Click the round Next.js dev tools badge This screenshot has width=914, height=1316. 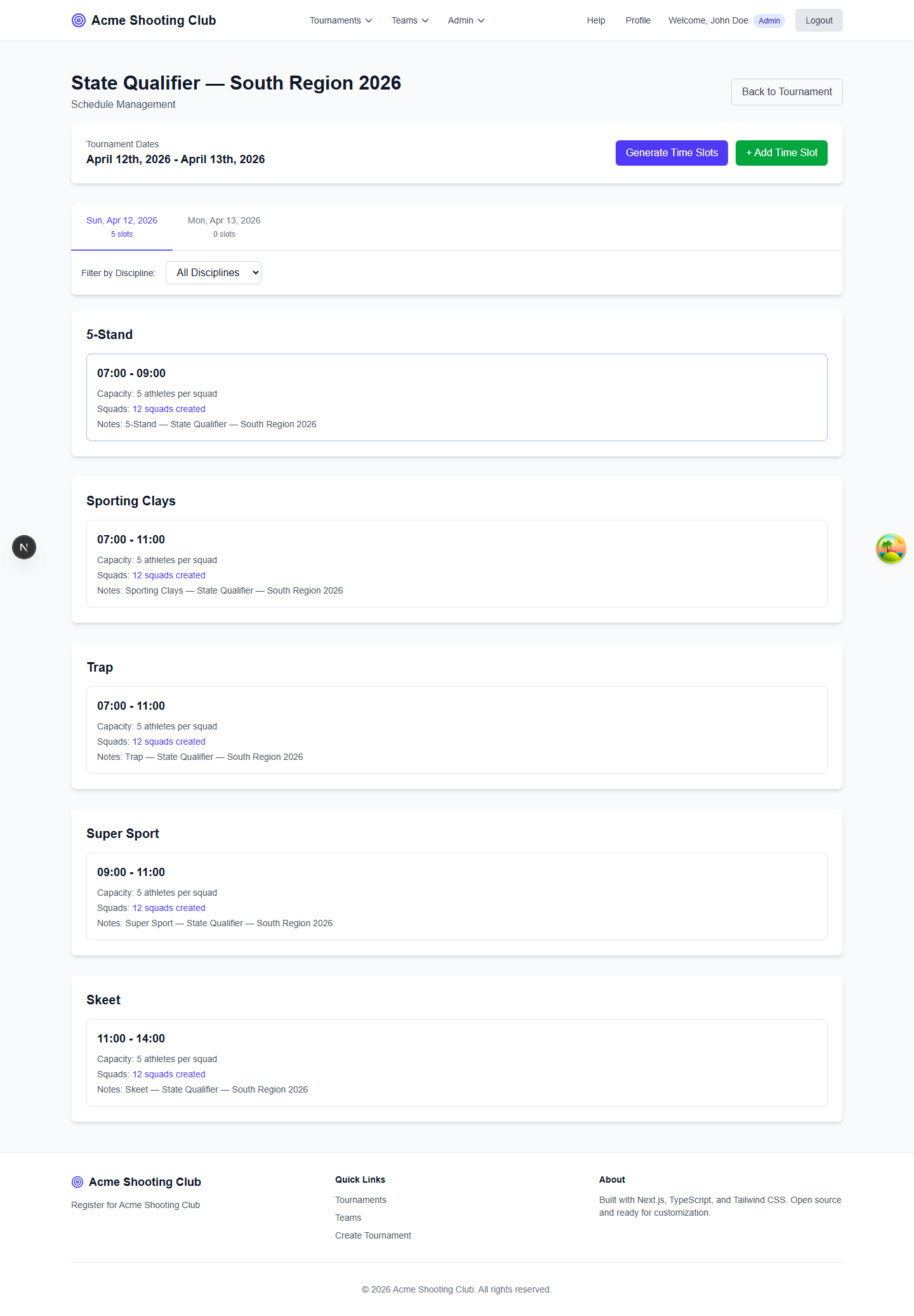click(x=24, y=547)
